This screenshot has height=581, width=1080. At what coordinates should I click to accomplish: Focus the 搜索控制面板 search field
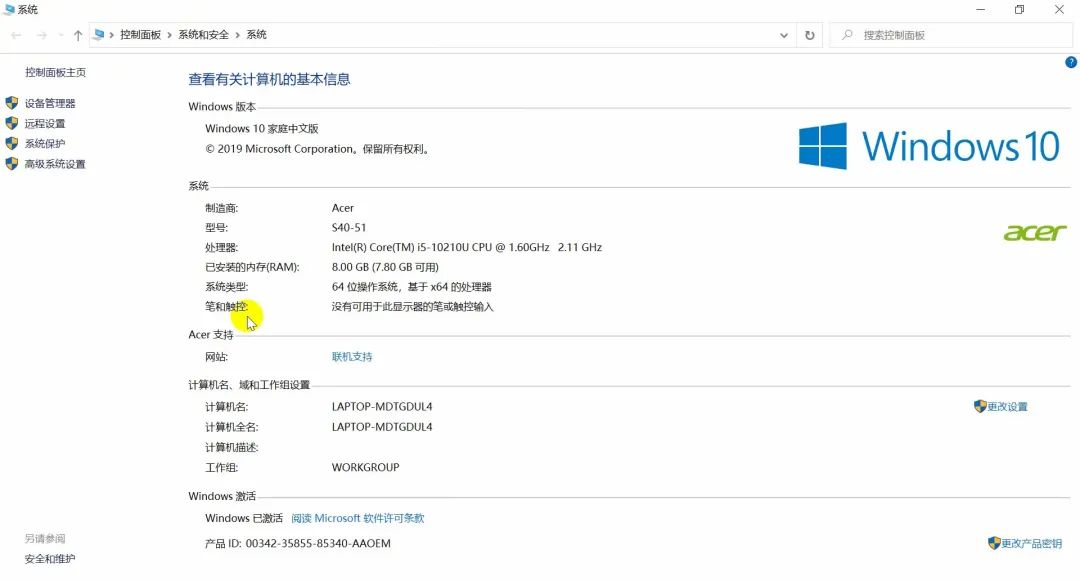951,35
